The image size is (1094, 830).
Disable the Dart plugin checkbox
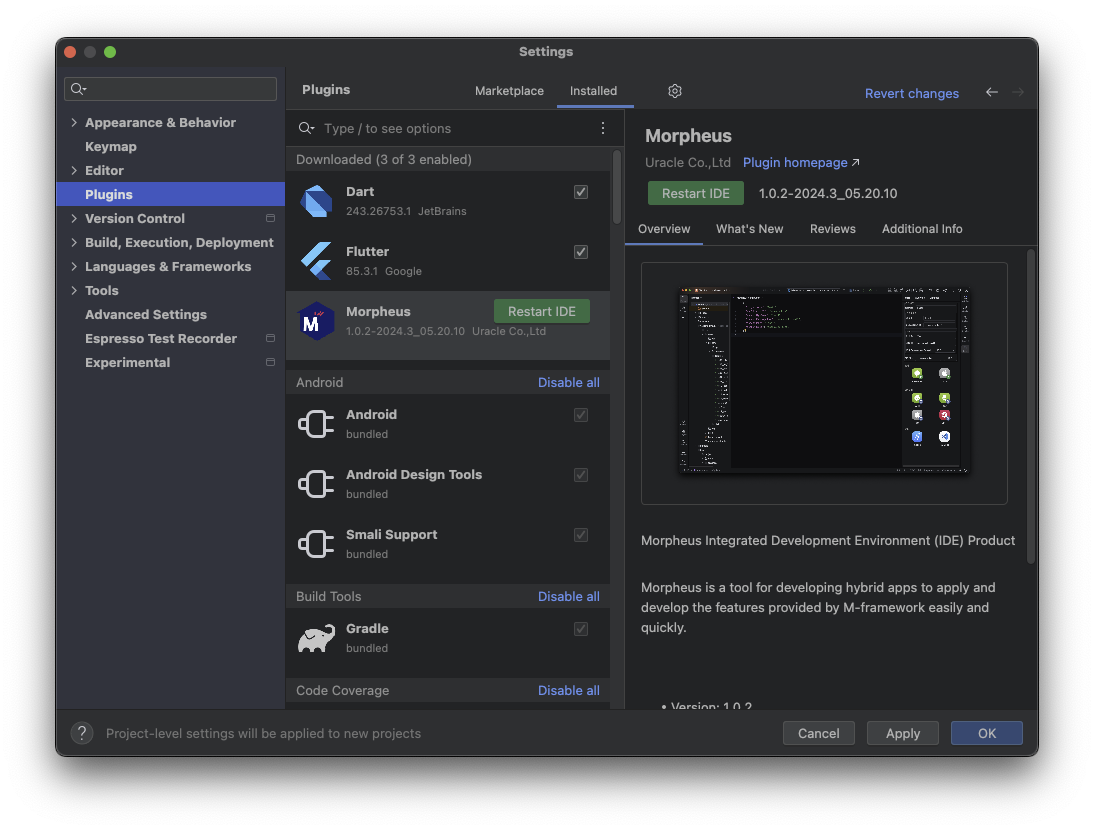(x=580, y=192)
